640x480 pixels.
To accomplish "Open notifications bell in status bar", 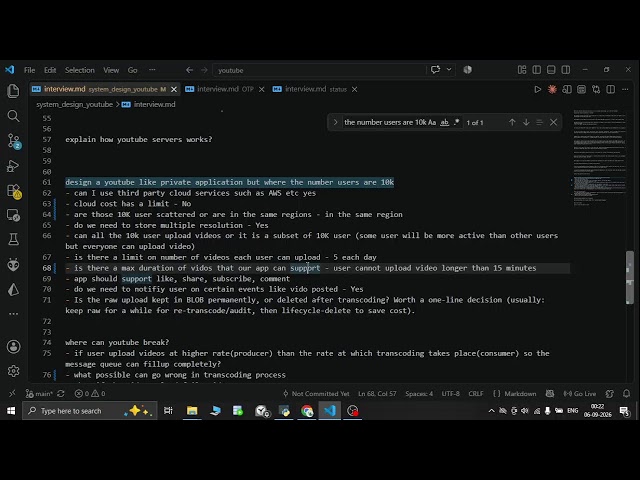I will 626,393.
